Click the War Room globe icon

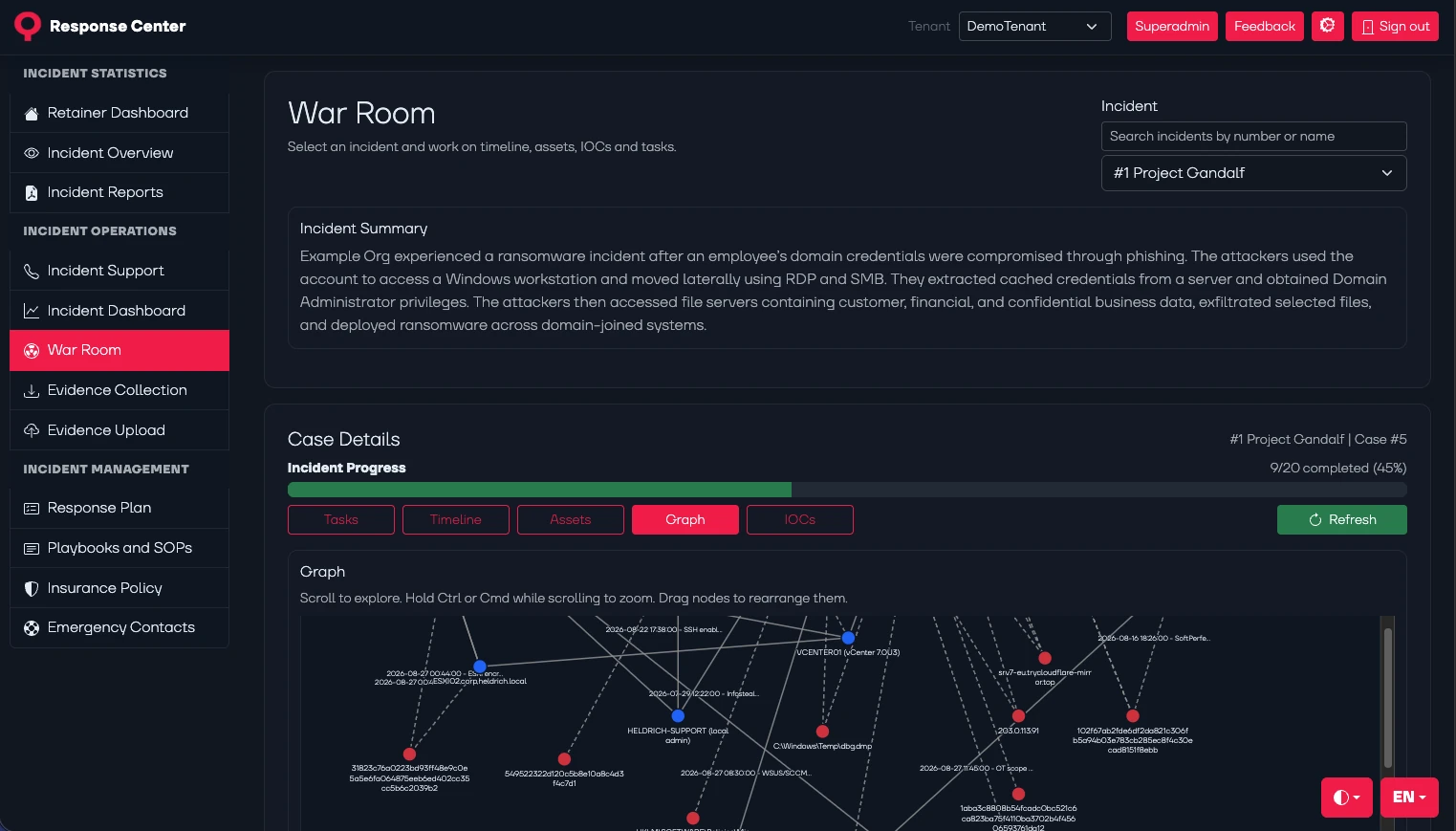click(32, 350)
